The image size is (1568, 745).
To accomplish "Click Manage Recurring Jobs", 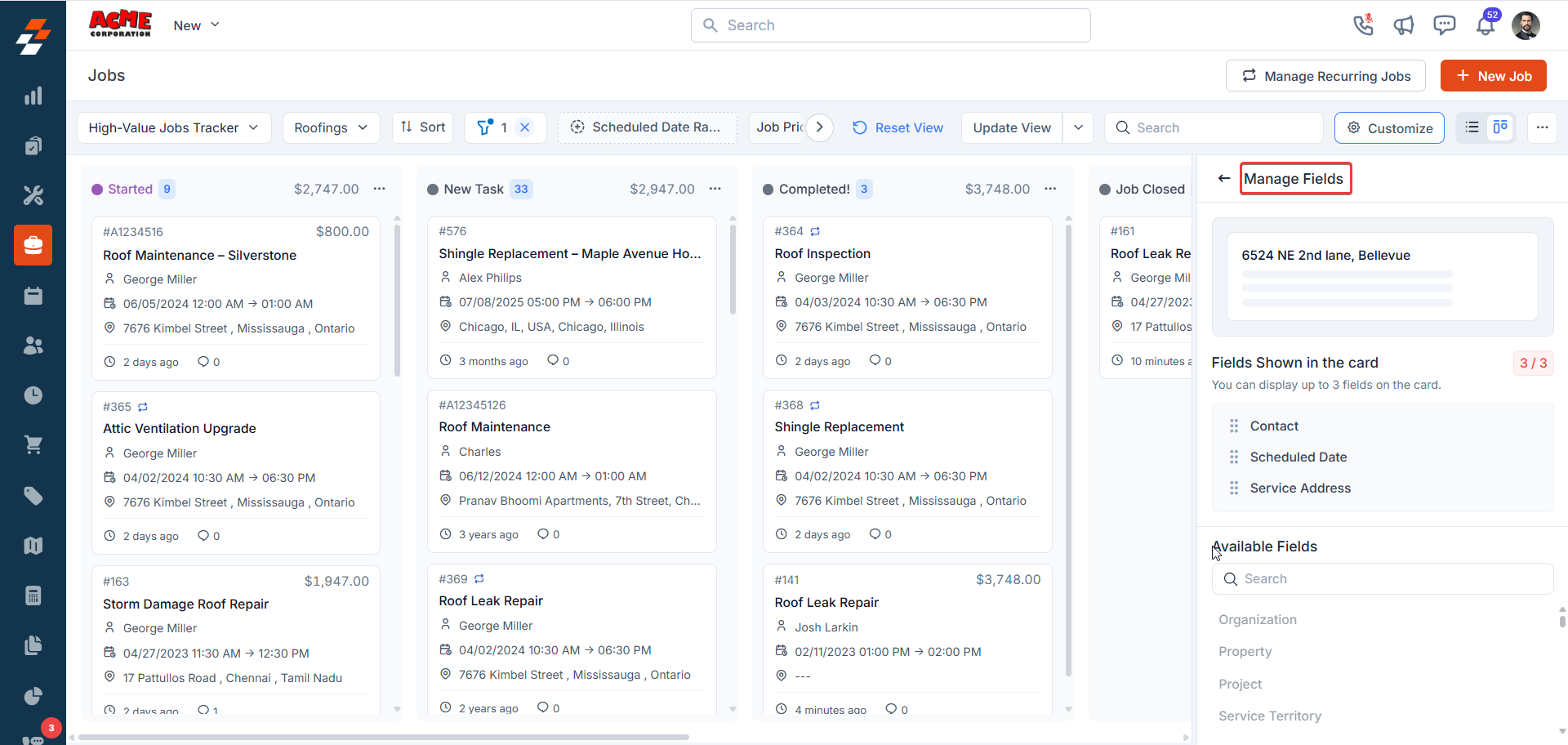I will (1325, 76).
